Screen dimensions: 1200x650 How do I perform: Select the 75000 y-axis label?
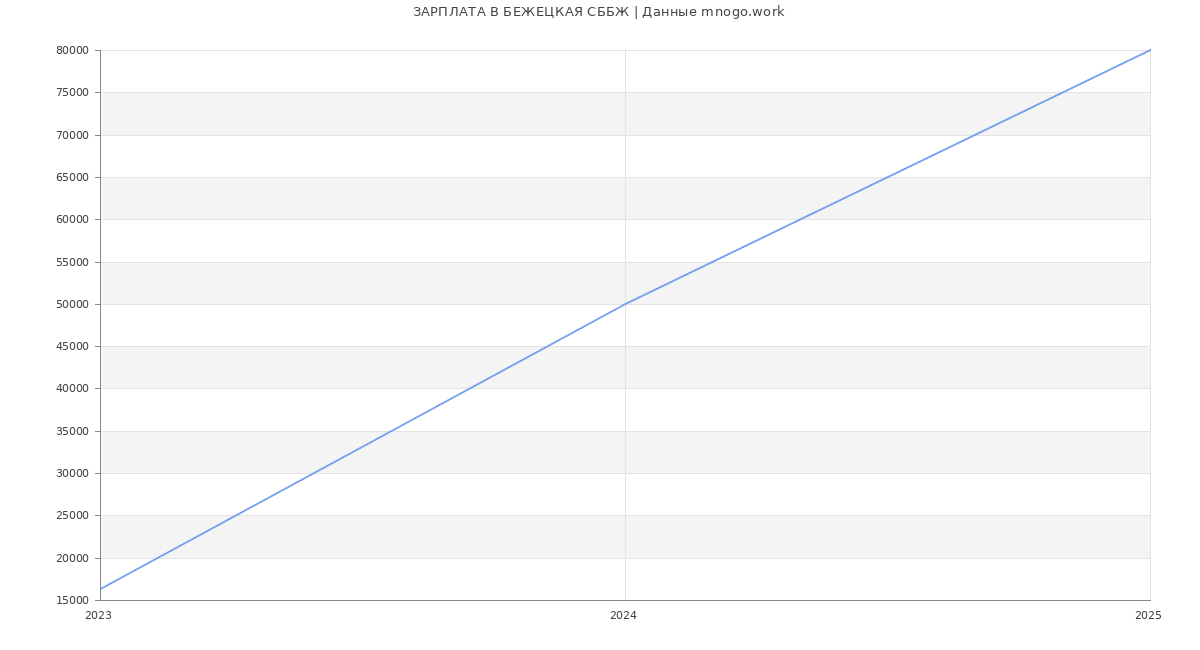point(72,93)
